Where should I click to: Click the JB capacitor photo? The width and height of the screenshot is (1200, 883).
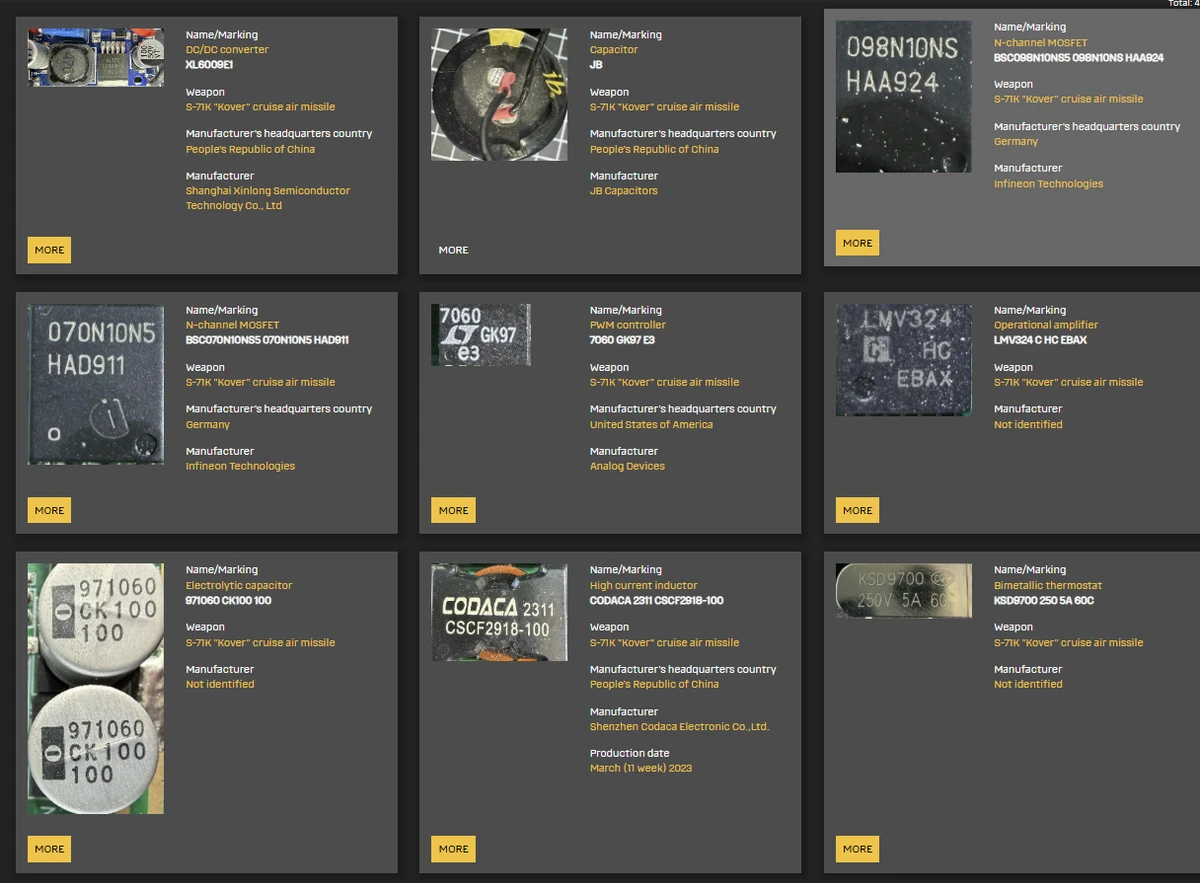tap(499, 94)
